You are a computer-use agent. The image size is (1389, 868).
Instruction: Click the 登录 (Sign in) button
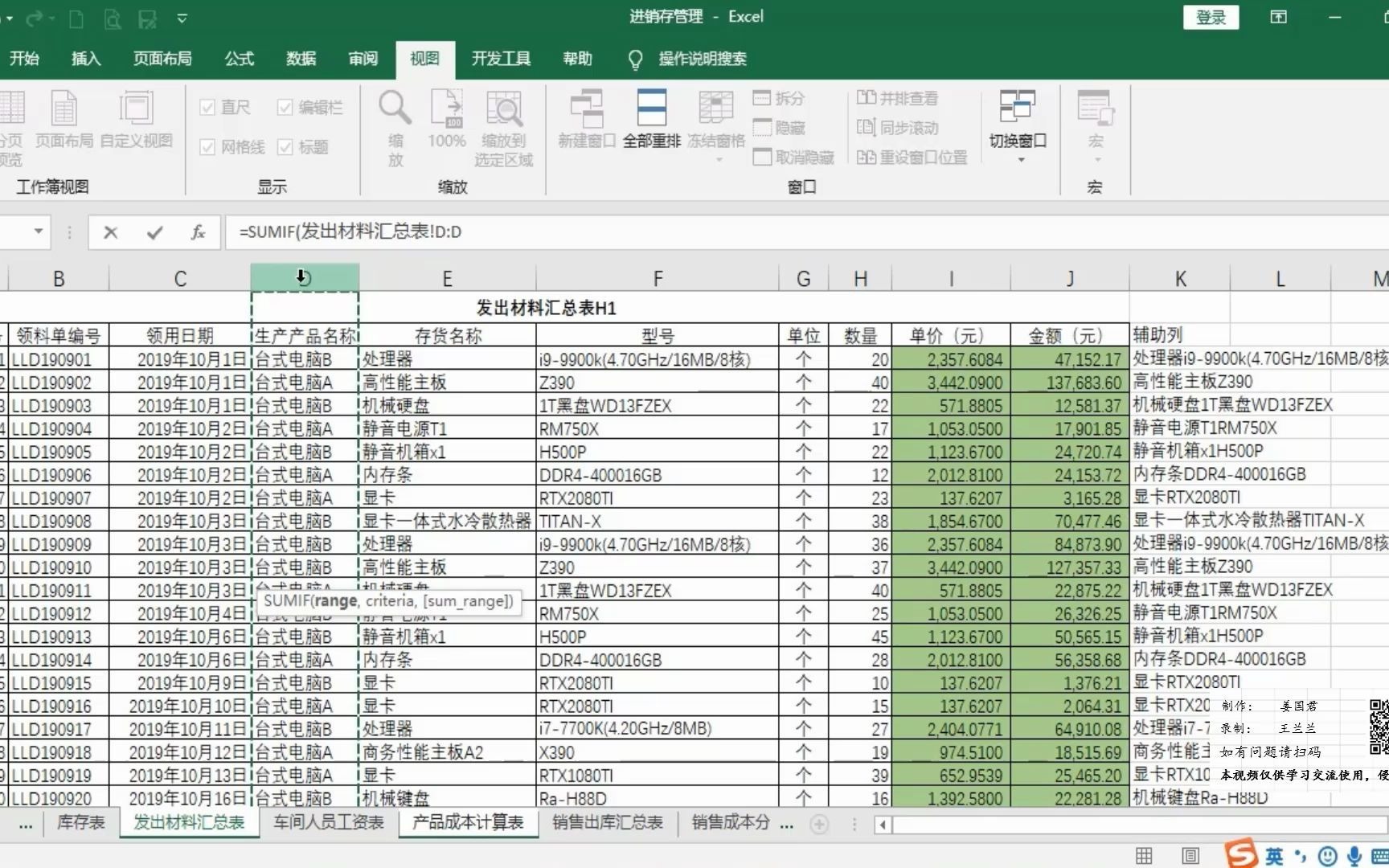coord(1211,17)
